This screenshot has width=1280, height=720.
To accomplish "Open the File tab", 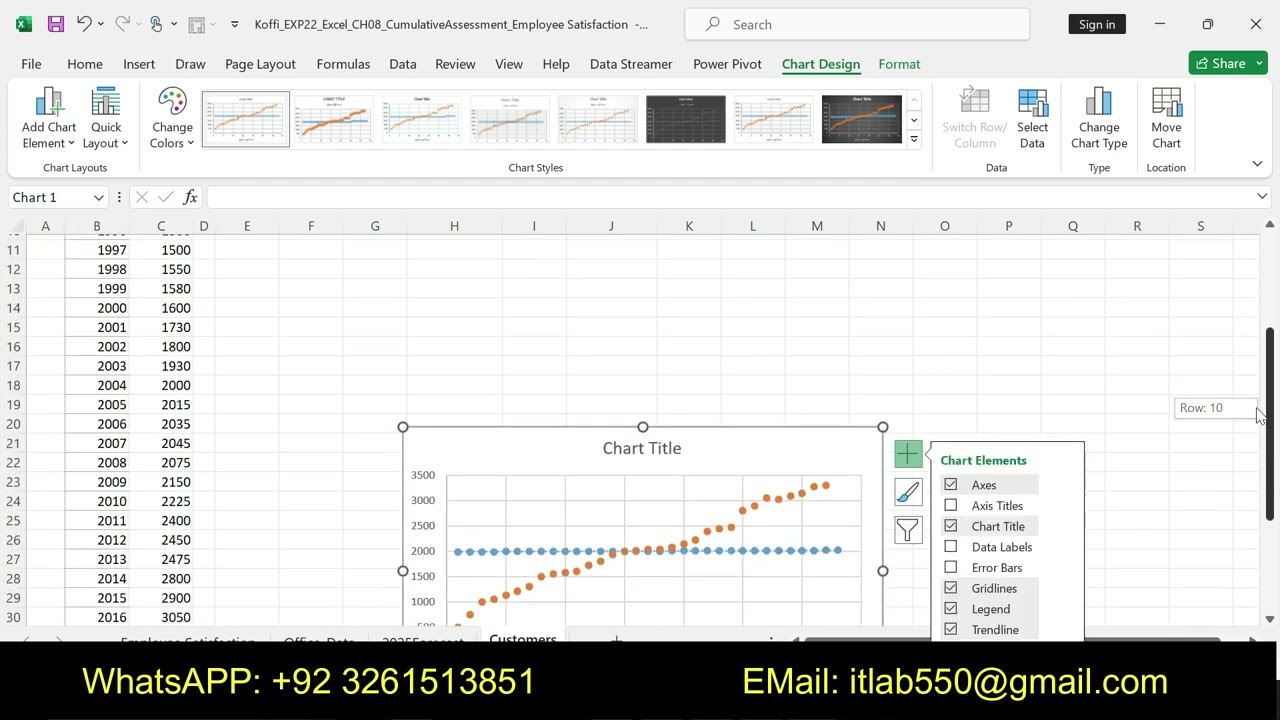I will pyautogui.click(x=31, y=63).
